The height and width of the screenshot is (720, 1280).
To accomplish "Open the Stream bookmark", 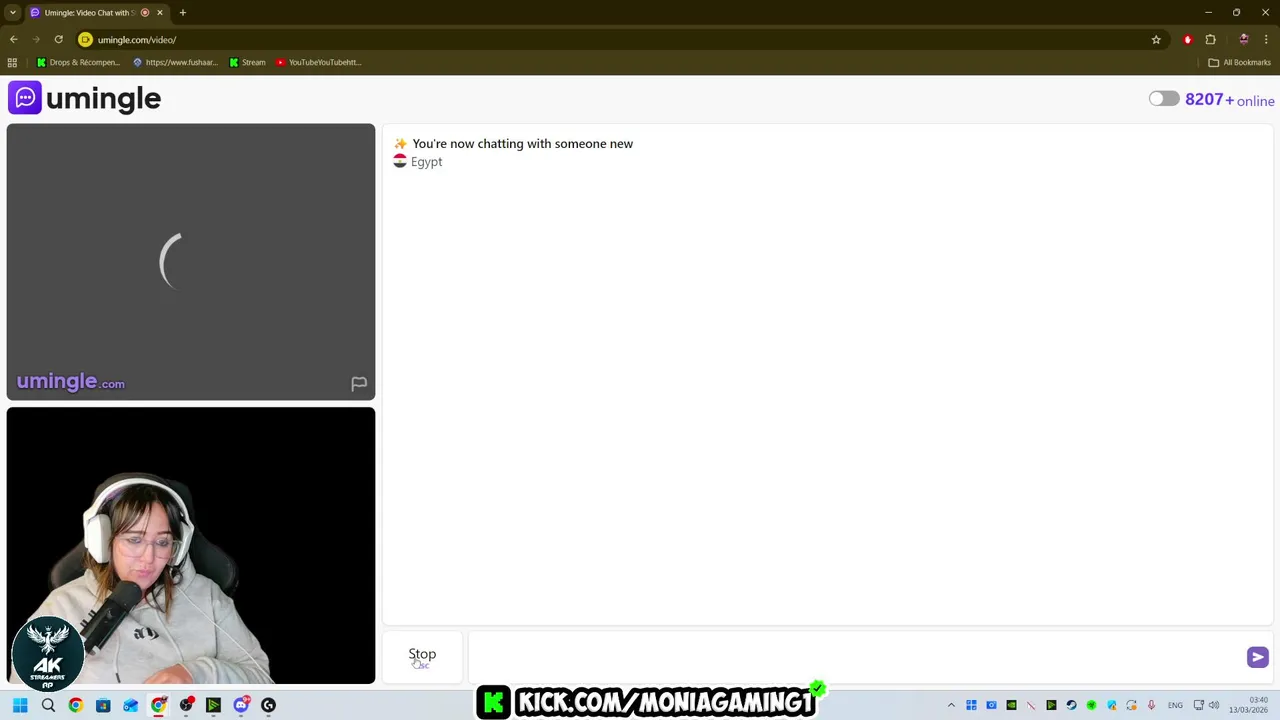I will click(248, 62).
